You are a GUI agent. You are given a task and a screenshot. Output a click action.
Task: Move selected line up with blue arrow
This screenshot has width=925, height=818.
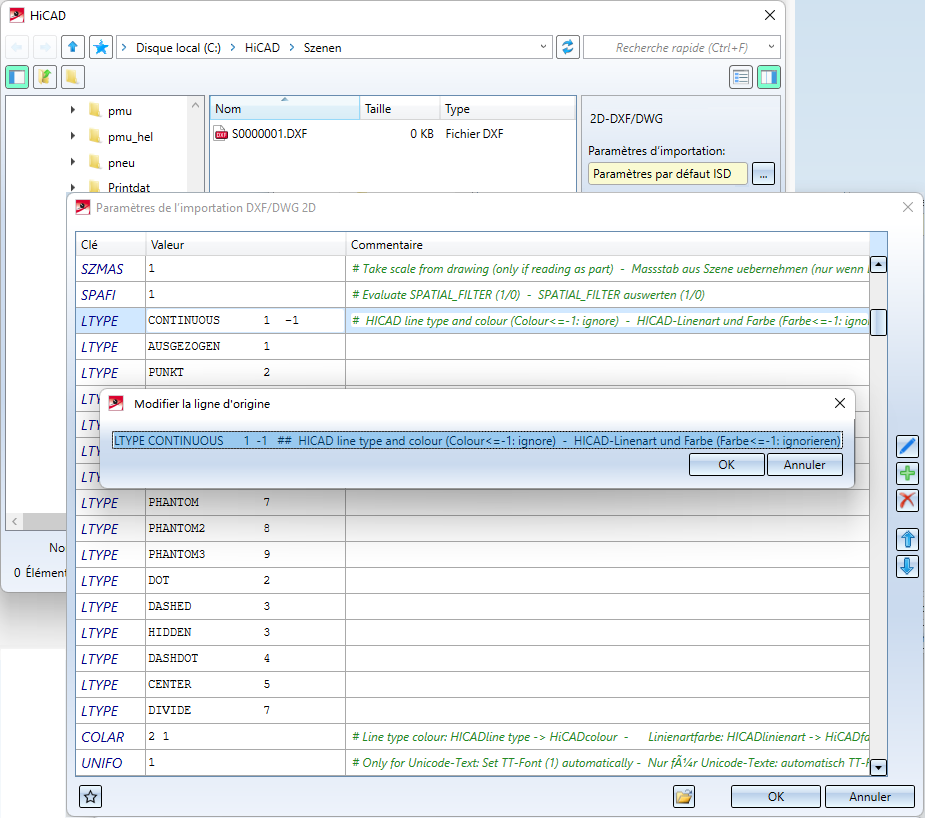point(907,540)
